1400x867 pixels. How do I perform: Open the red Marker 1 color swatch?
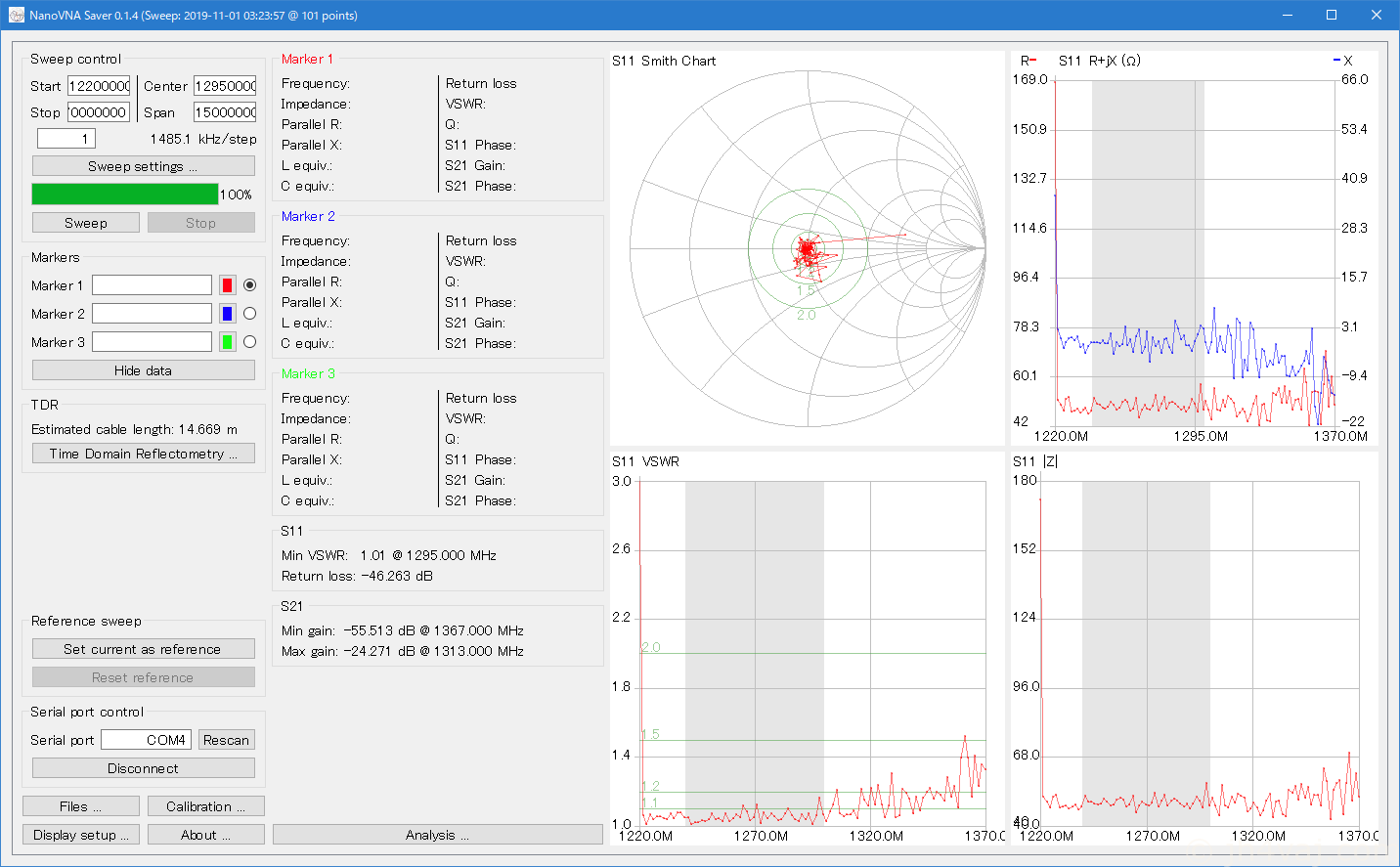(227, 285)
